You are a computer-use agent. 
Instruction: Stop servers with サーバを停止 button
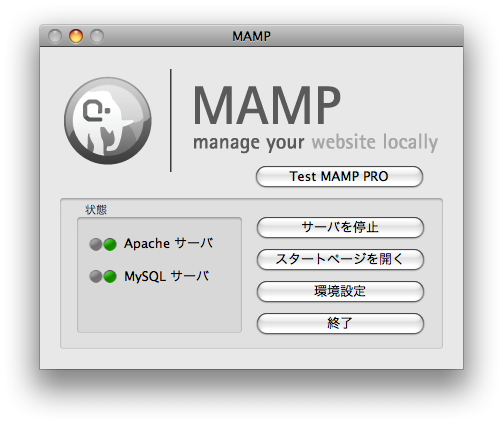340,227
